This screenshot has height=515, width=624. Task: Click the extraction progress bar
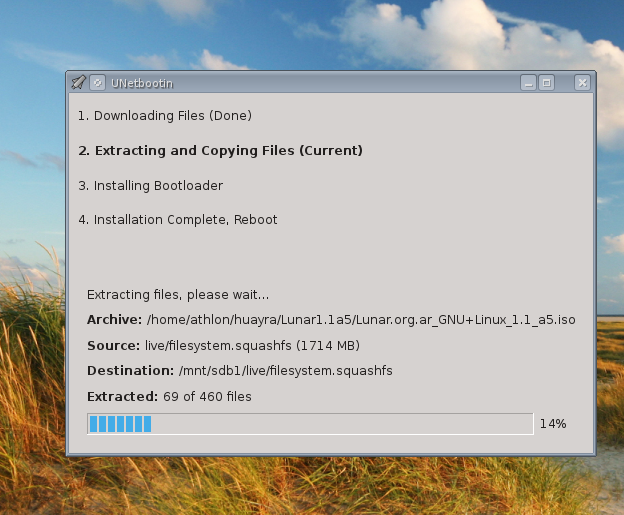tap(310, 424)
